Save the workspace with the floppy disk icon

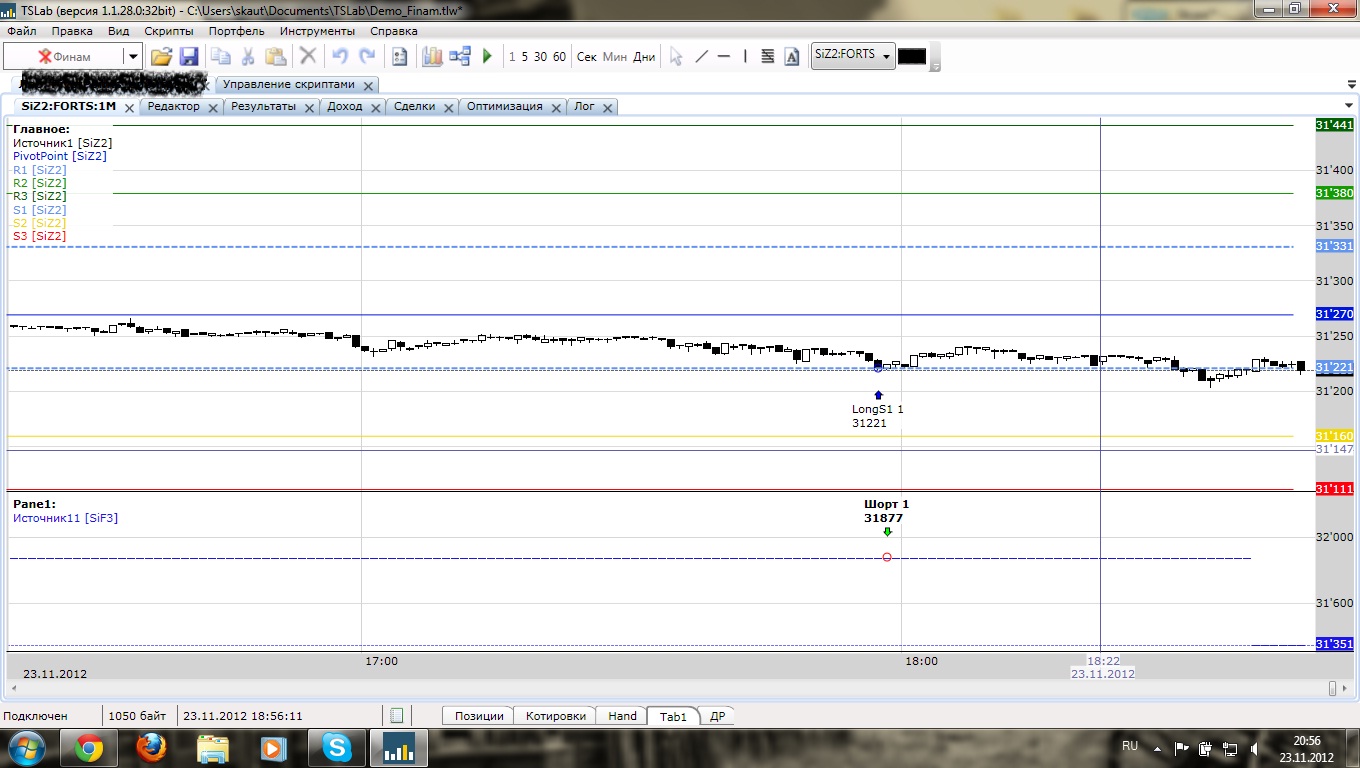tap(189, 57)
